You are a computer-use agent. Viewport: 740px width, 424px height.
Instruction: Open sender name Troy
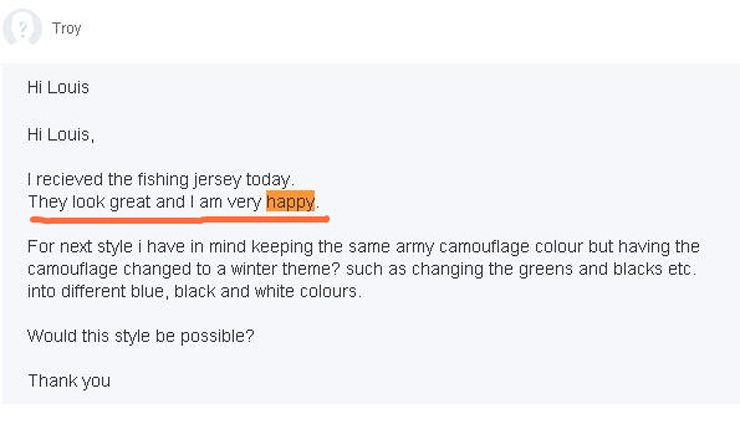[67, 28]
